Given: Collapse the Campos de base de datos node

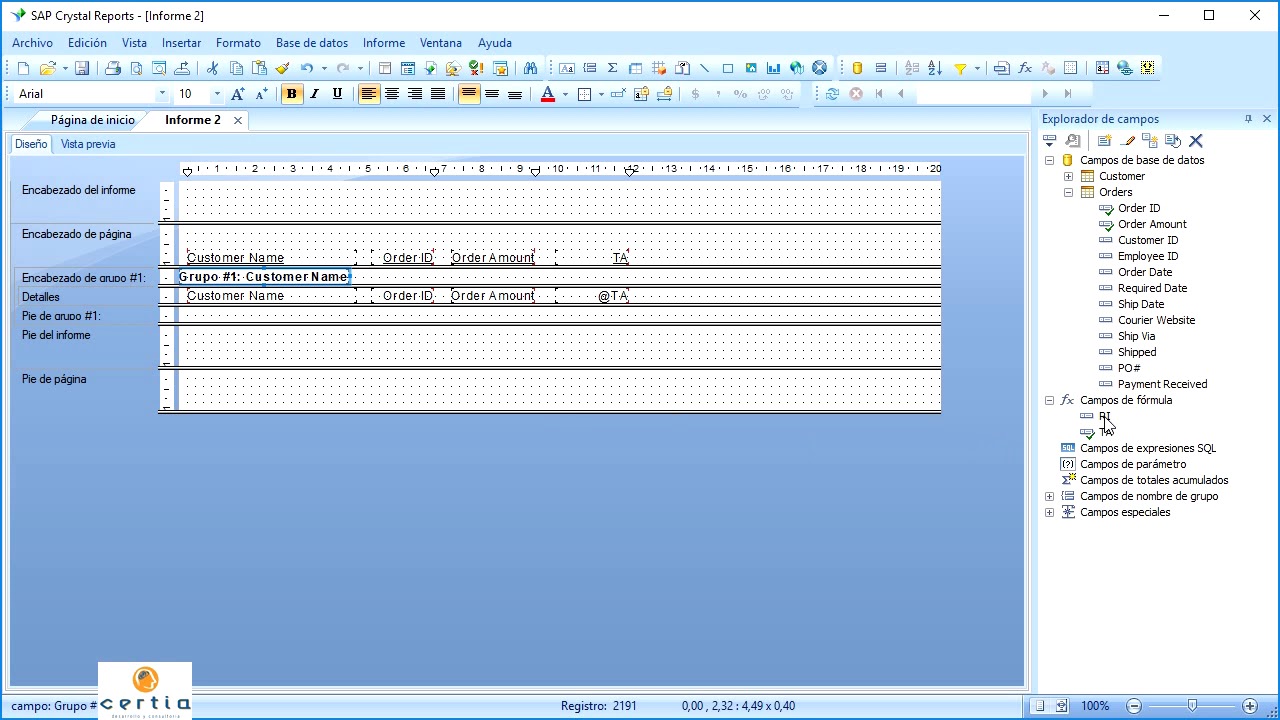Looking at the screenshot, I should tap(1050, 160).
